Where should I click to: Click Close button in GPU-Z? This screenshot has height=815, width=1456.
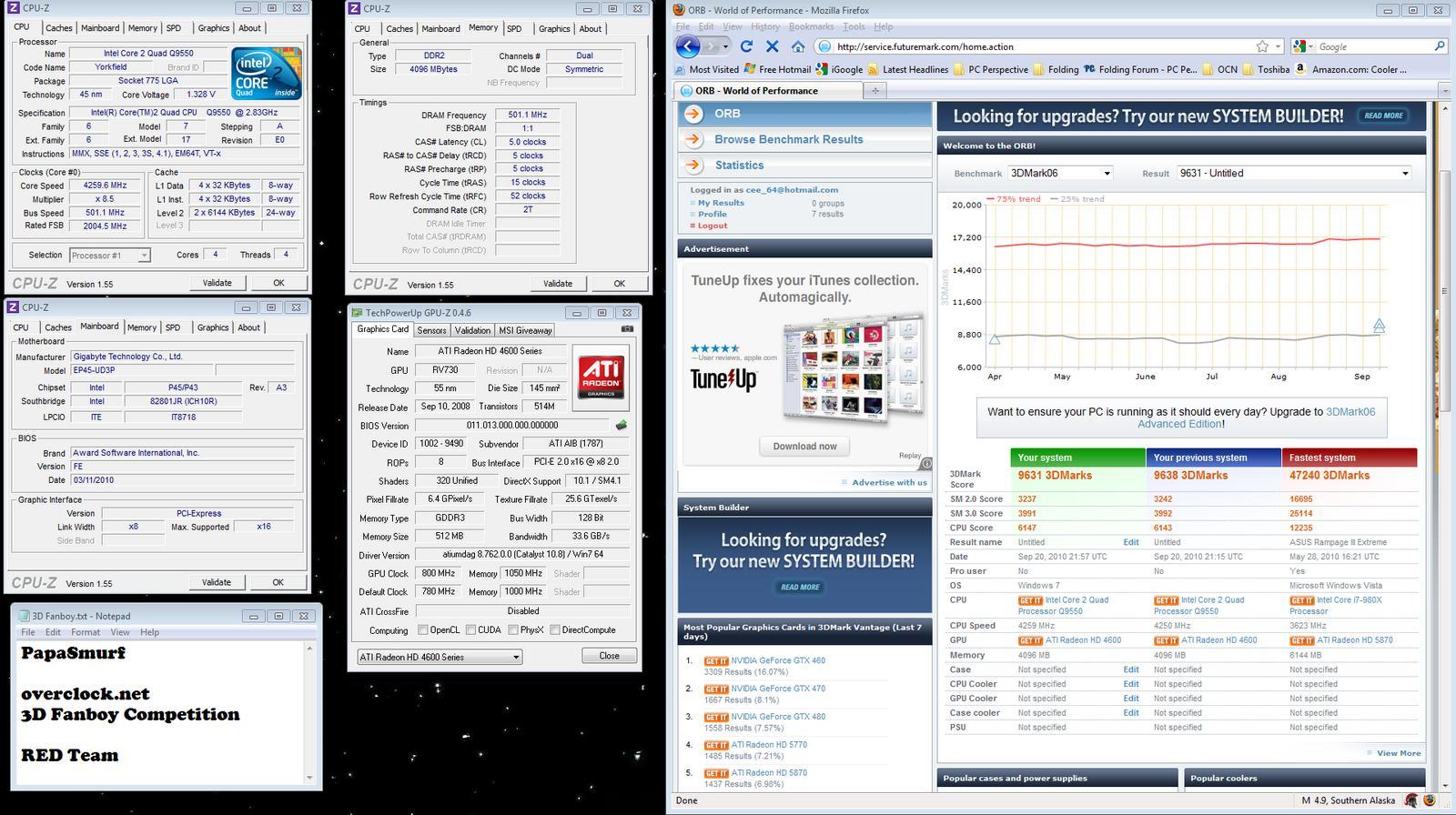(x=609, y=655)
